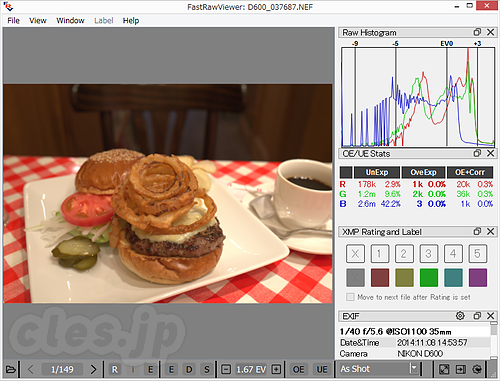This screenshot has height=381, width=500.
Task: Toggle the E button beside I
Action: (151, 369)
